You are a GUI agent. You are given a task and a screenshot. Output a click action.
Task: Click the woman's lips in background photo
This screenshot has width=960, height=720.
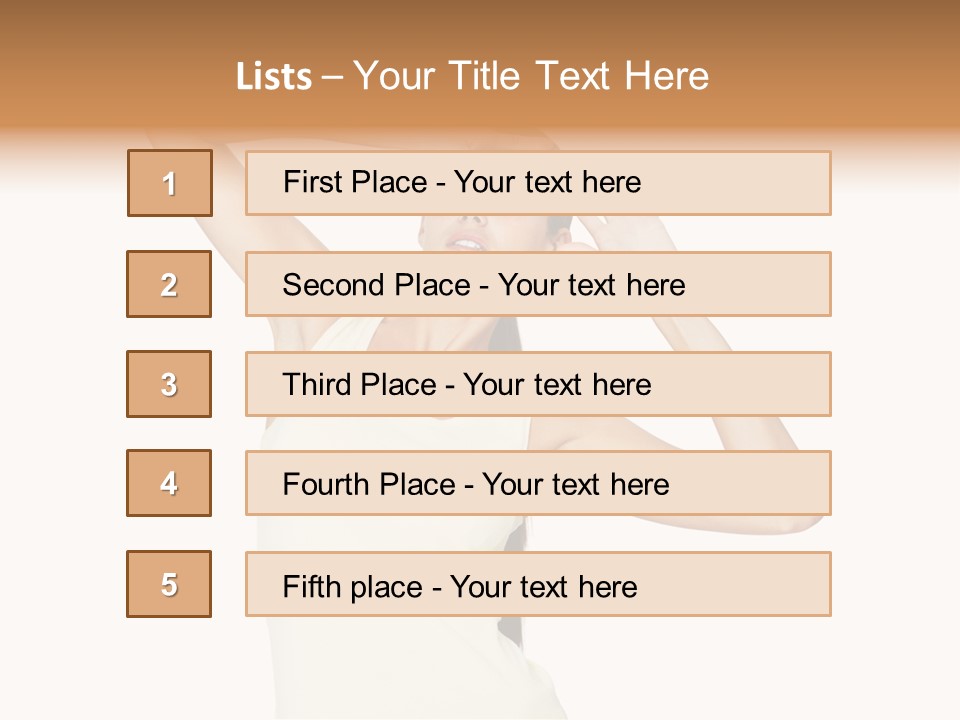pyautogui.click(x=468, y=242)
